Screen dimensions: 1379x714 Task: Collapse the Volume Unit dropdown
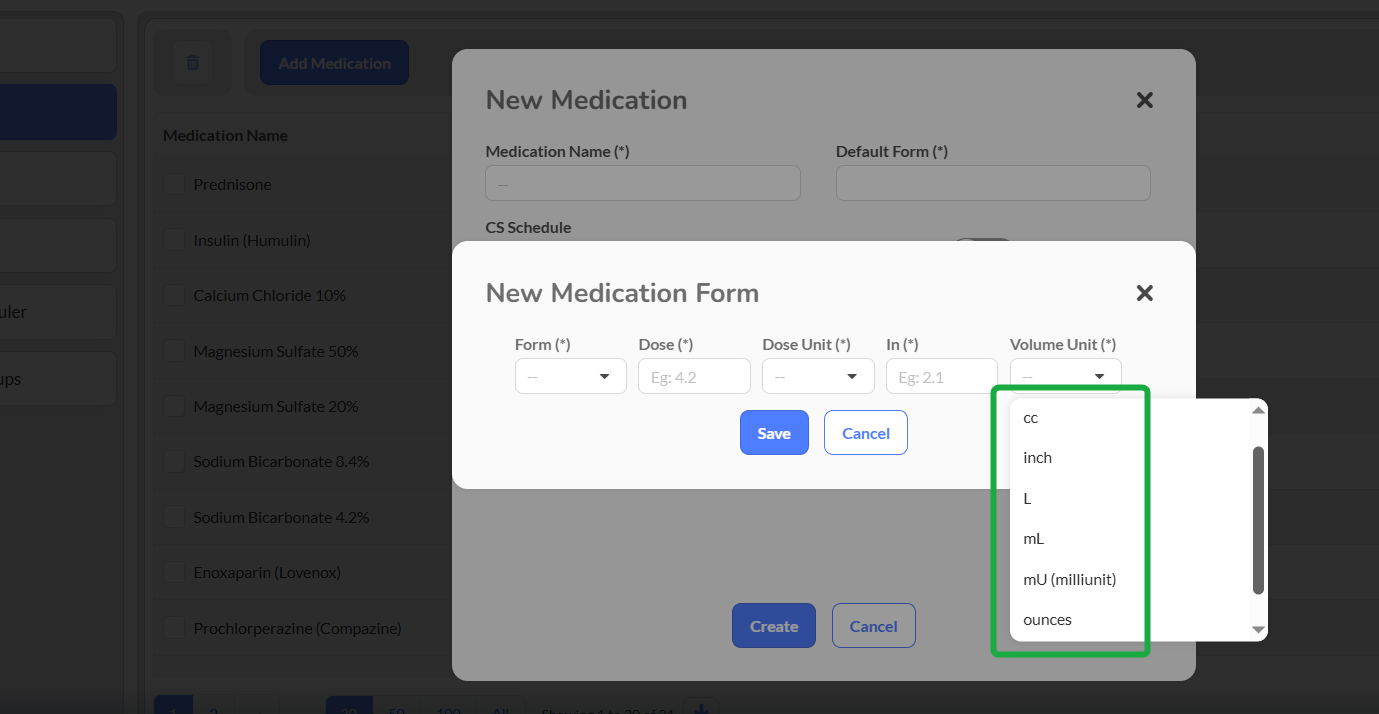point(1065,376)
